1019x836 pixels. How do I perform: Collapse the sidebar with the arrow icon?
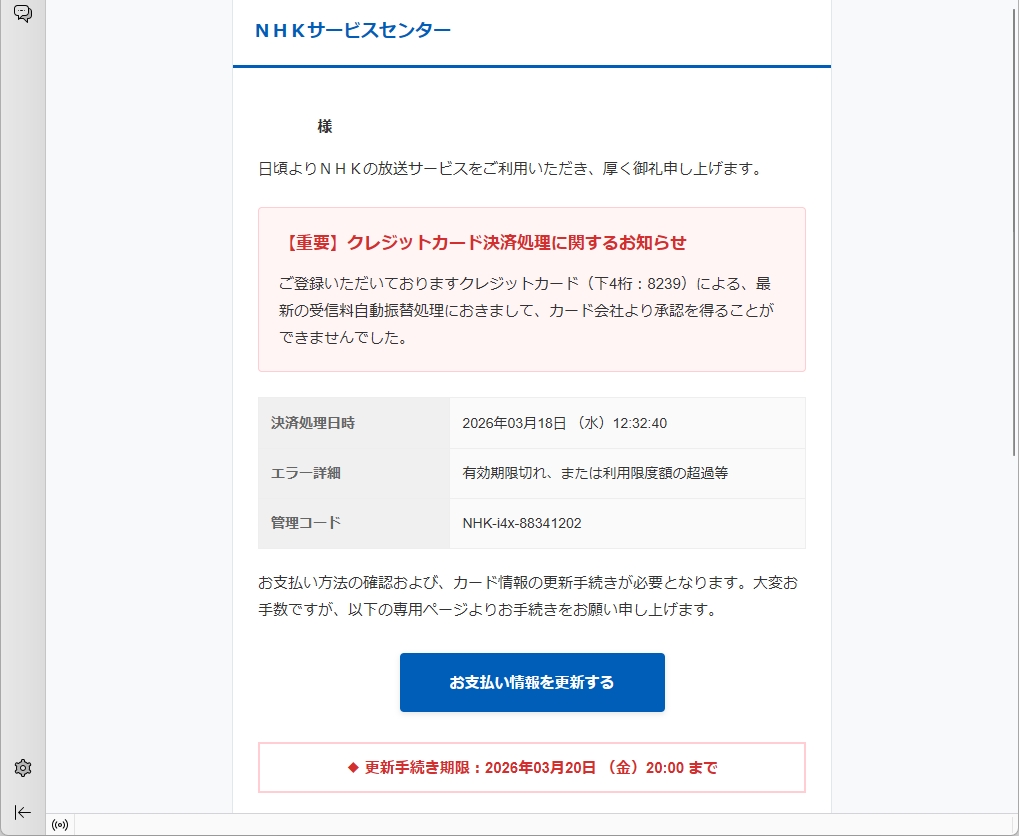(x=23, y=812)
